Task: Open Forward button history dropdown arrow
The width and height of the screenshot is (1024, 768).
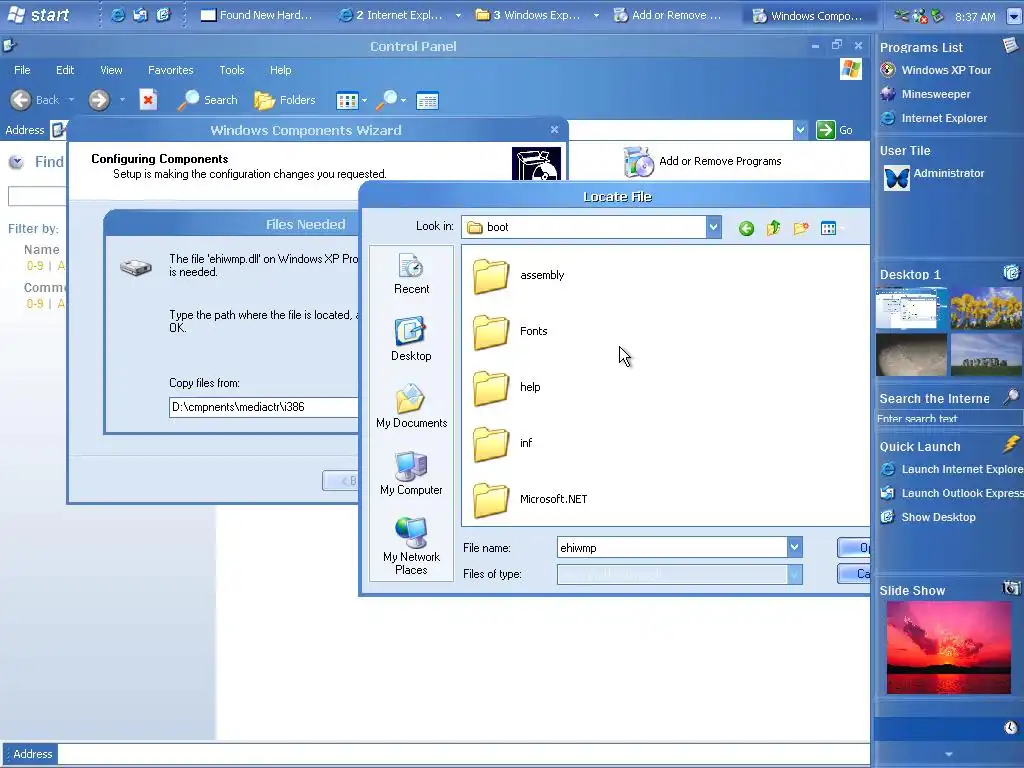Action: 122,100
